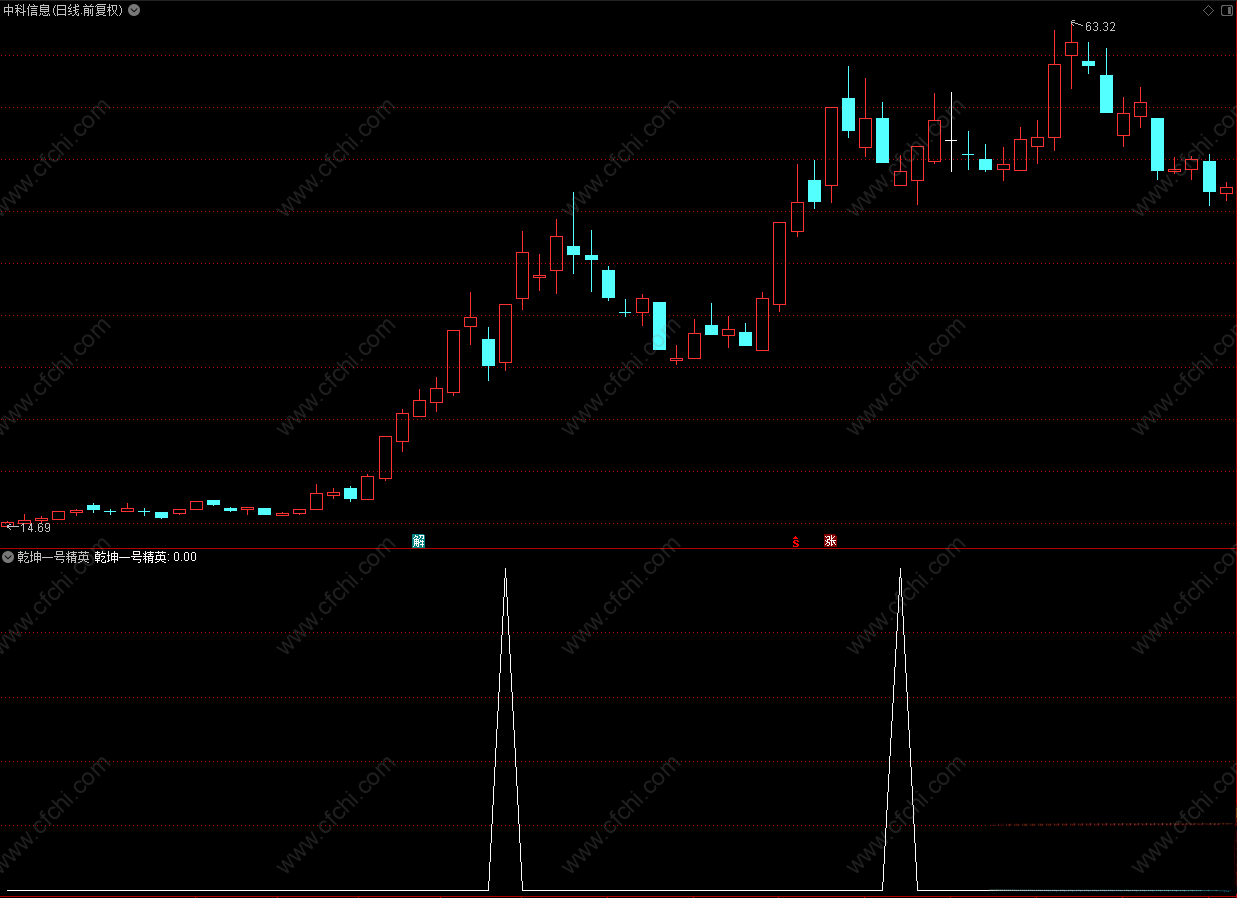Image resolution: width=1237 pixels, height=898 pixels.
Task: Open the 乾坤一号精英 indicator dropdown arrow
Action: 8,557
